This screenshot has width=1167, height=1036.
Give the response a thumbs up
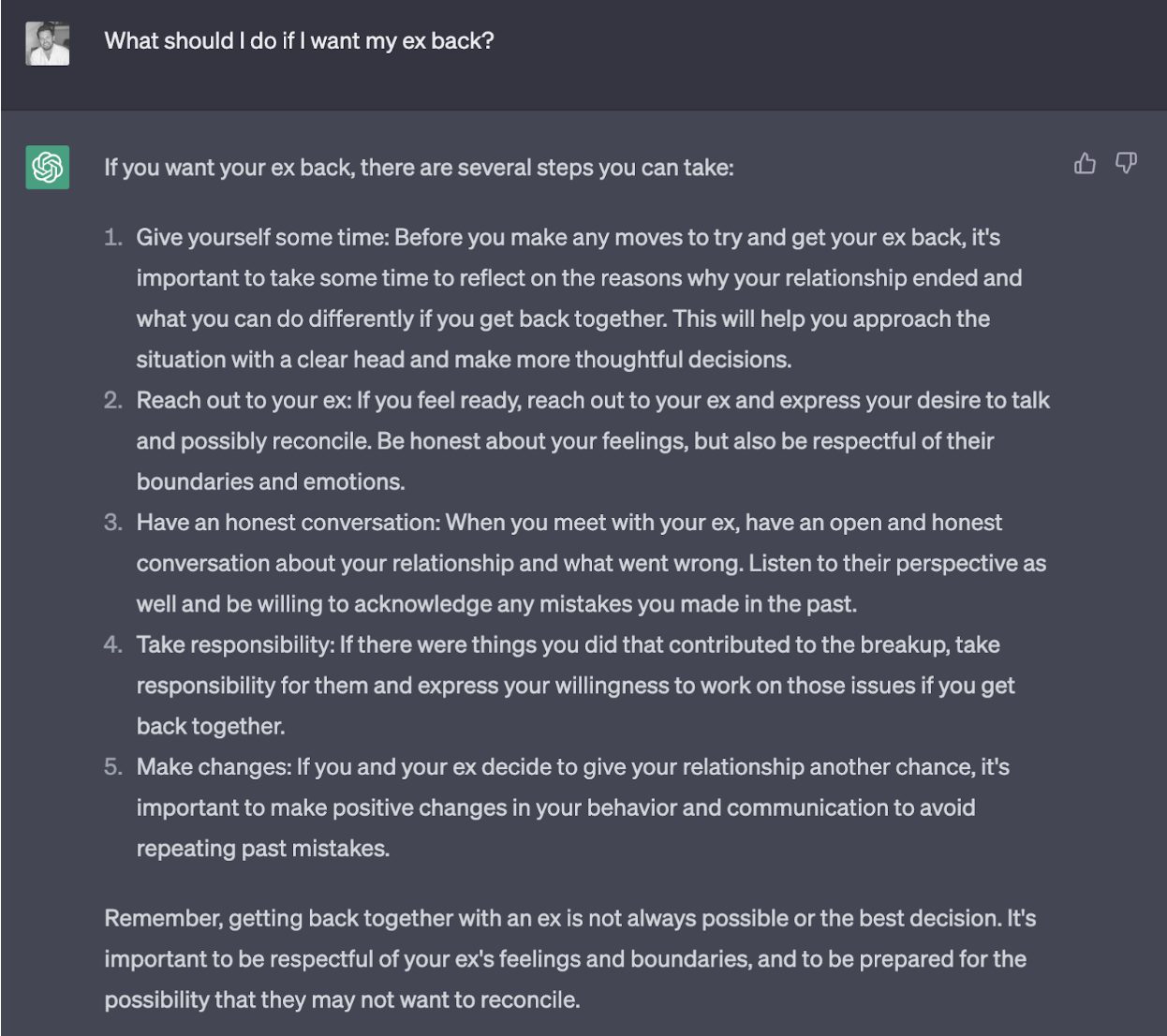tap(1085, 164)
